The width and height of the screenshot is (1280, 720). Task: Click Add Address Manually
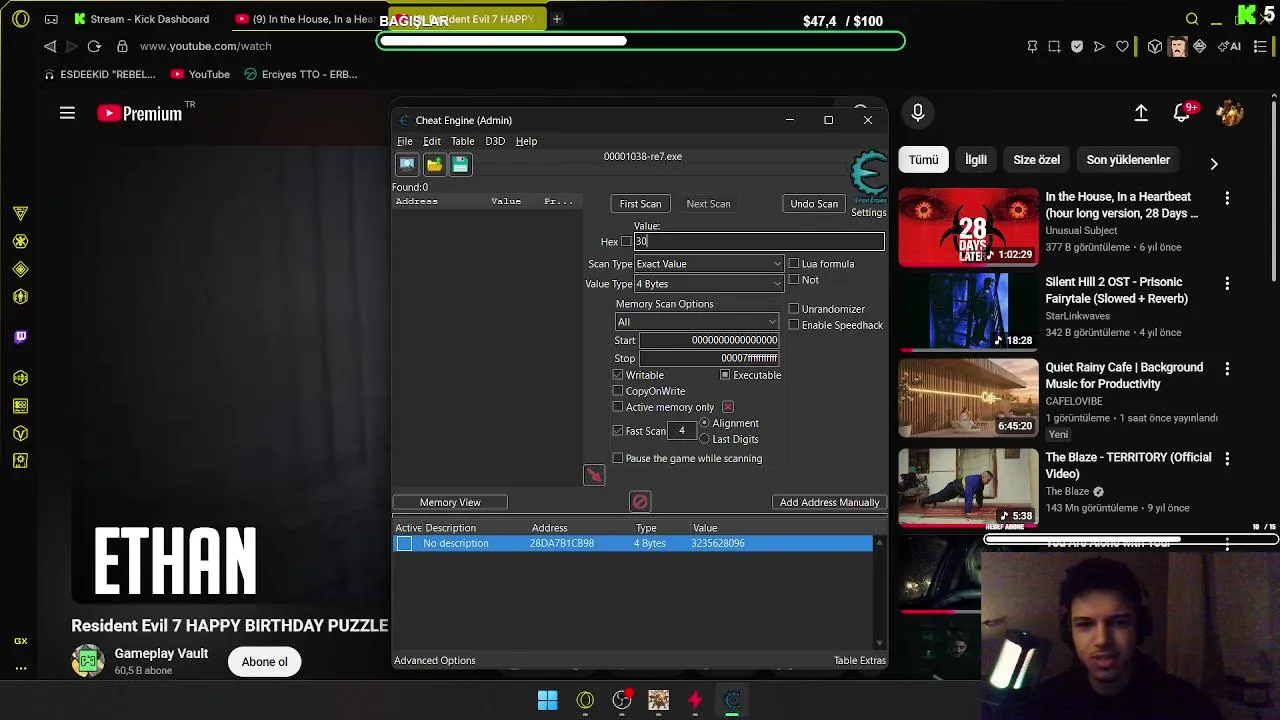click(x=830, y=502)
